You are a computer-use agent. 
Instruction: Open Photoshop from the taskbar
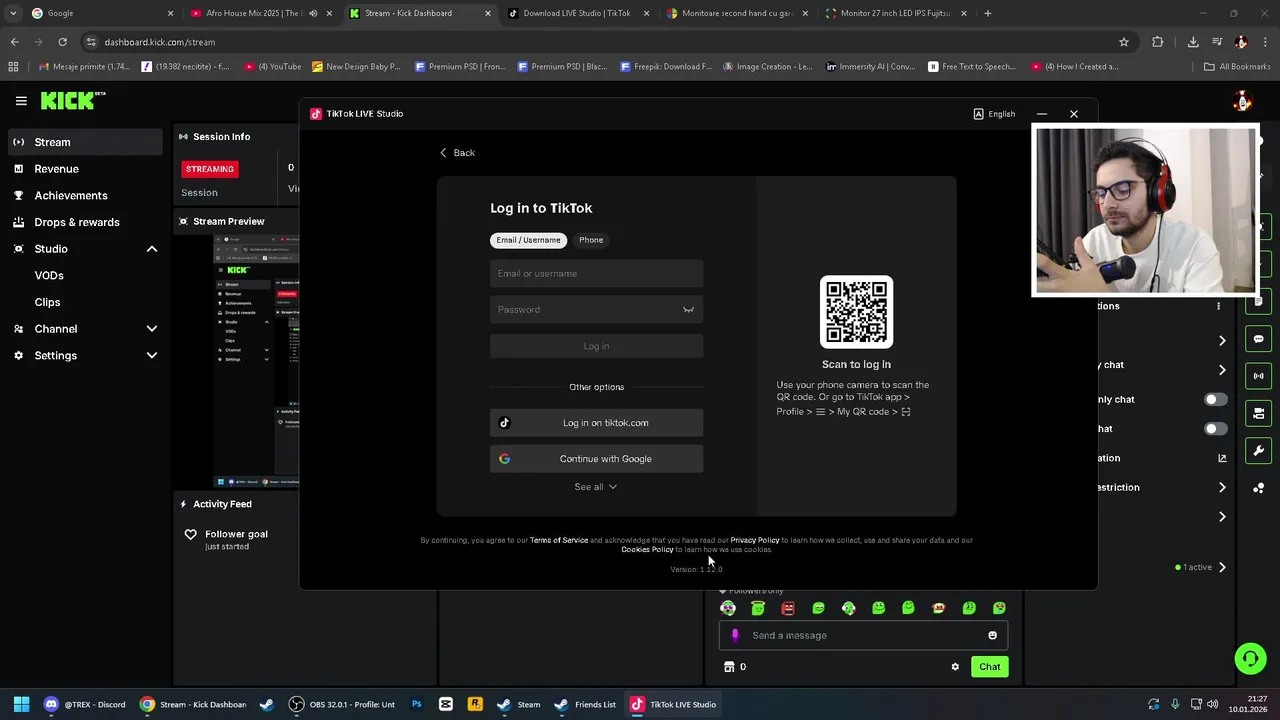416,704
